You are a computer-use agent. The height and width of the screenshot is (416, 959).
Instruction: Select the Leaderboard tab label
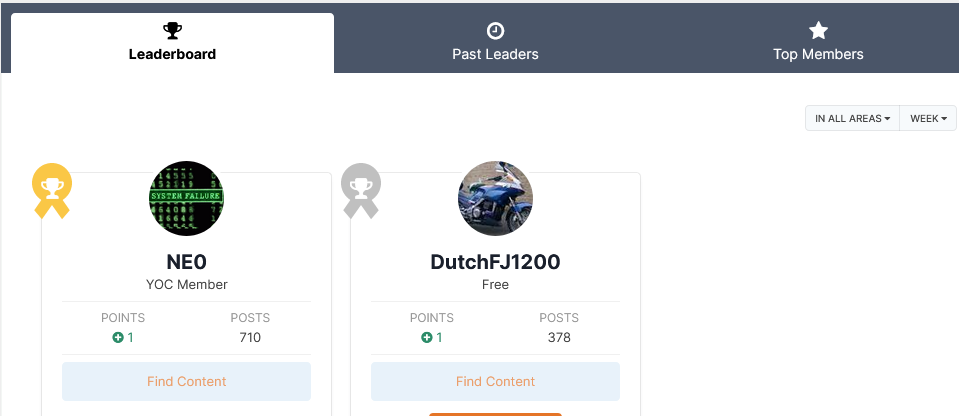point(172,54)
